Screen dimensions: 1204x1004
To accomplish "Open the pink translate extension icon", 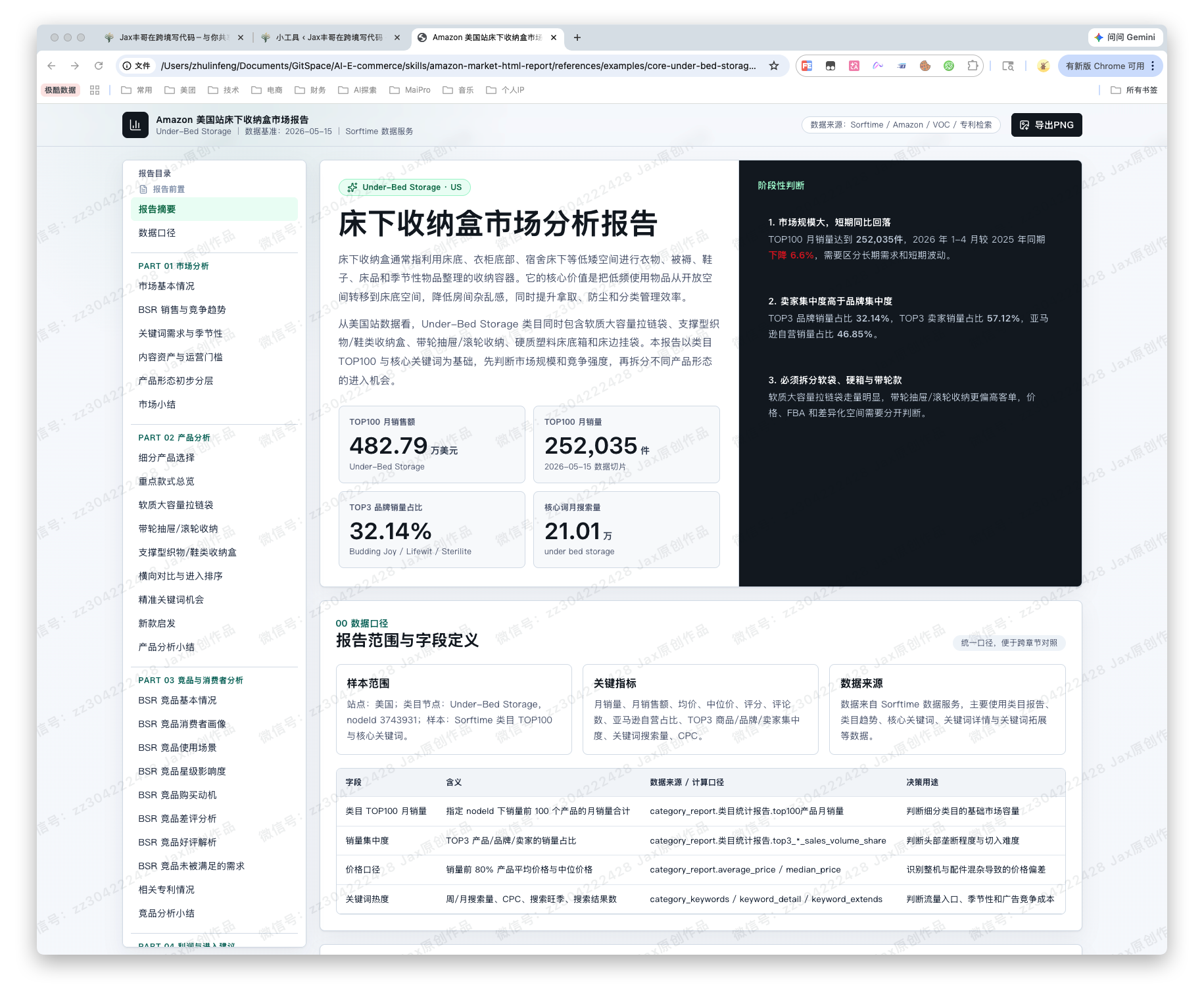I will [x=854, y=66].
